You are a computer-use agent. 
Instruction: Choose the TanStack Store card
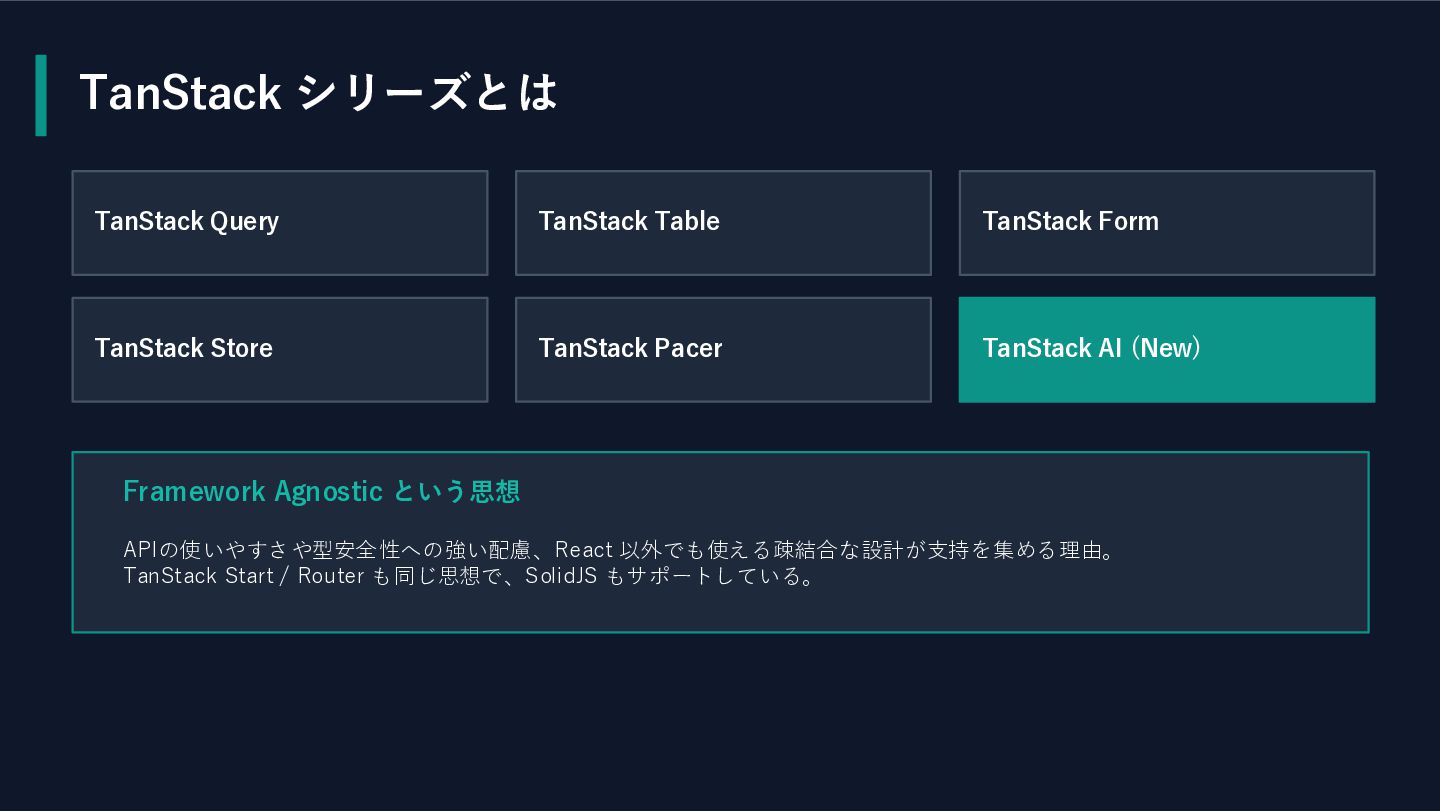[279, 349]
